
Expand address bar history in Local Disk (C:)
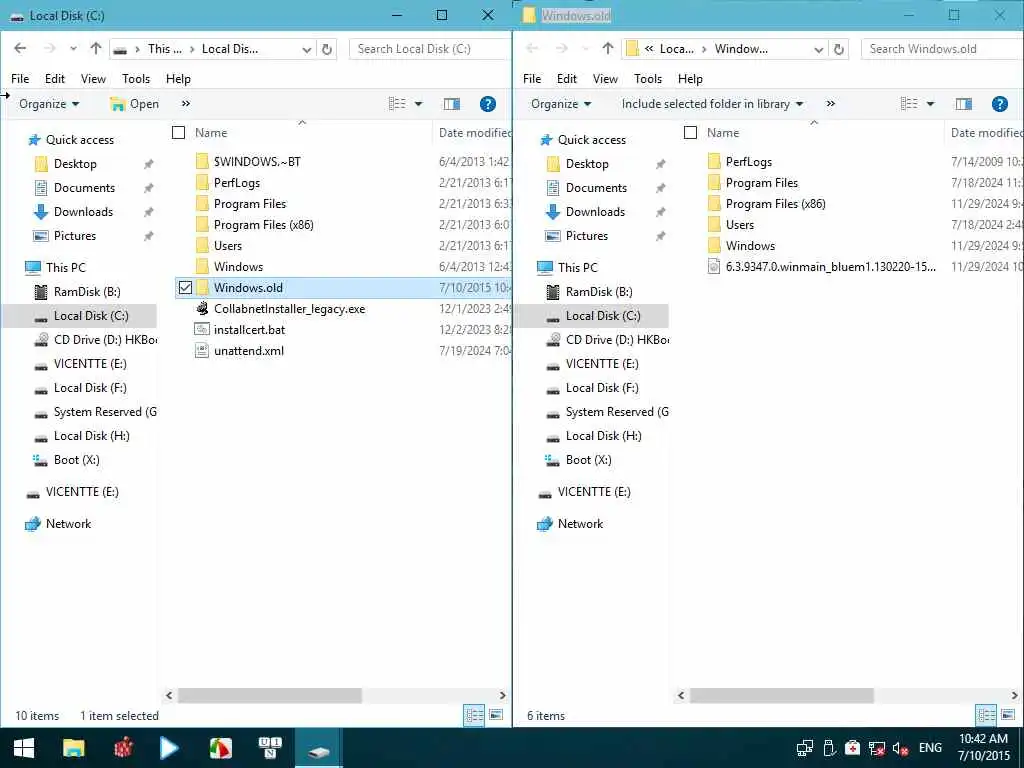306,49
